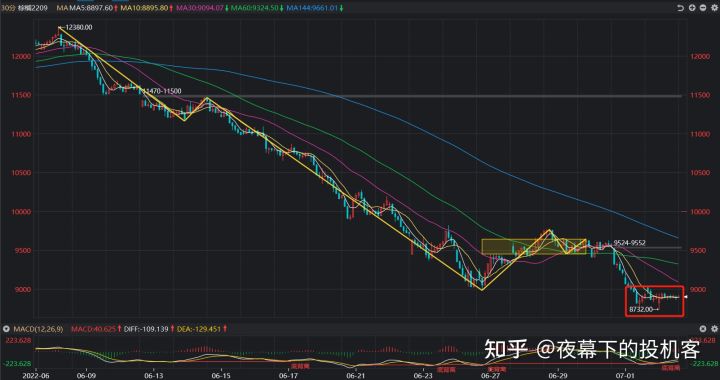Click the MA144:9661.01 value
Image resolution: width=720 pixels, height=380 pixels.
pos(313,8)
